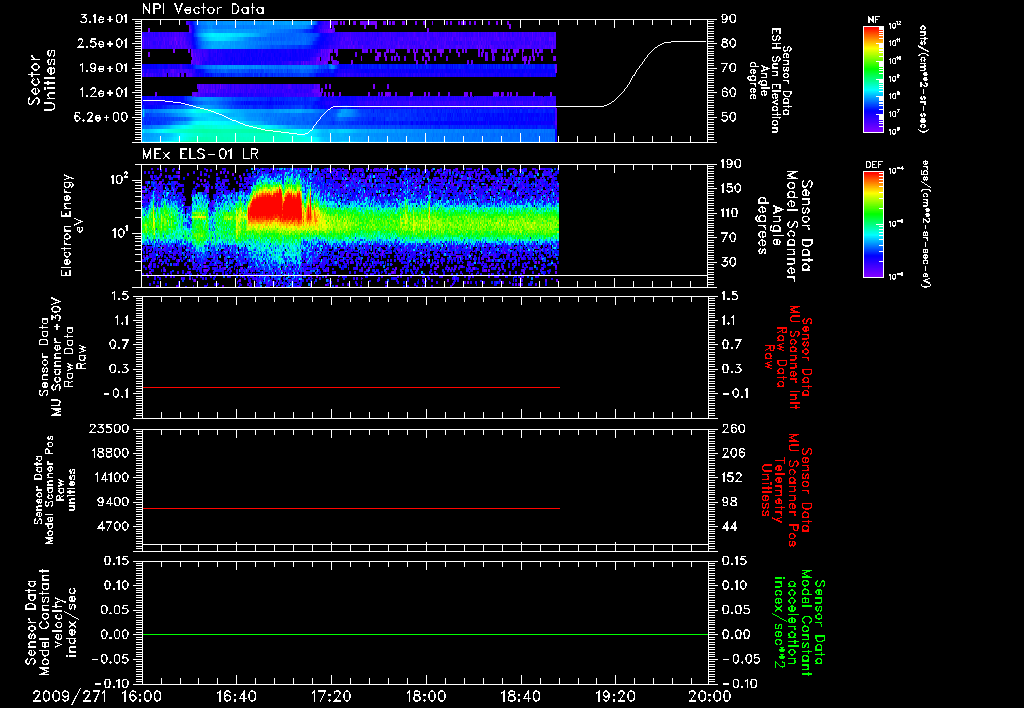Click the red Model Scanner Pos line
1024x708 pixels.
coord(351,508)
